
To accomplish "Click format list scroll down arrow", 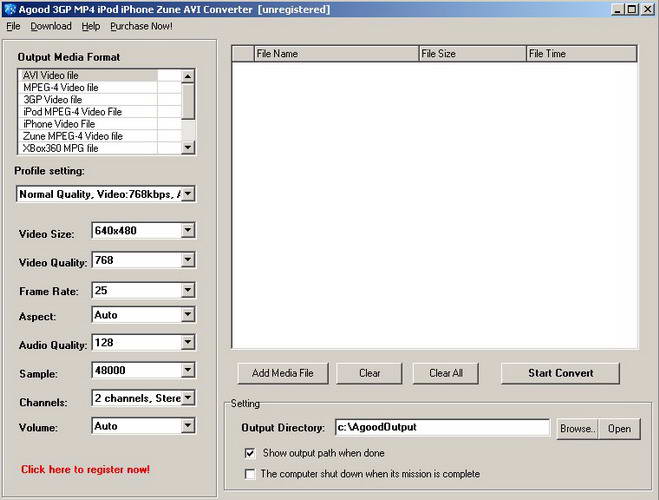I will [x=188, y=147].
